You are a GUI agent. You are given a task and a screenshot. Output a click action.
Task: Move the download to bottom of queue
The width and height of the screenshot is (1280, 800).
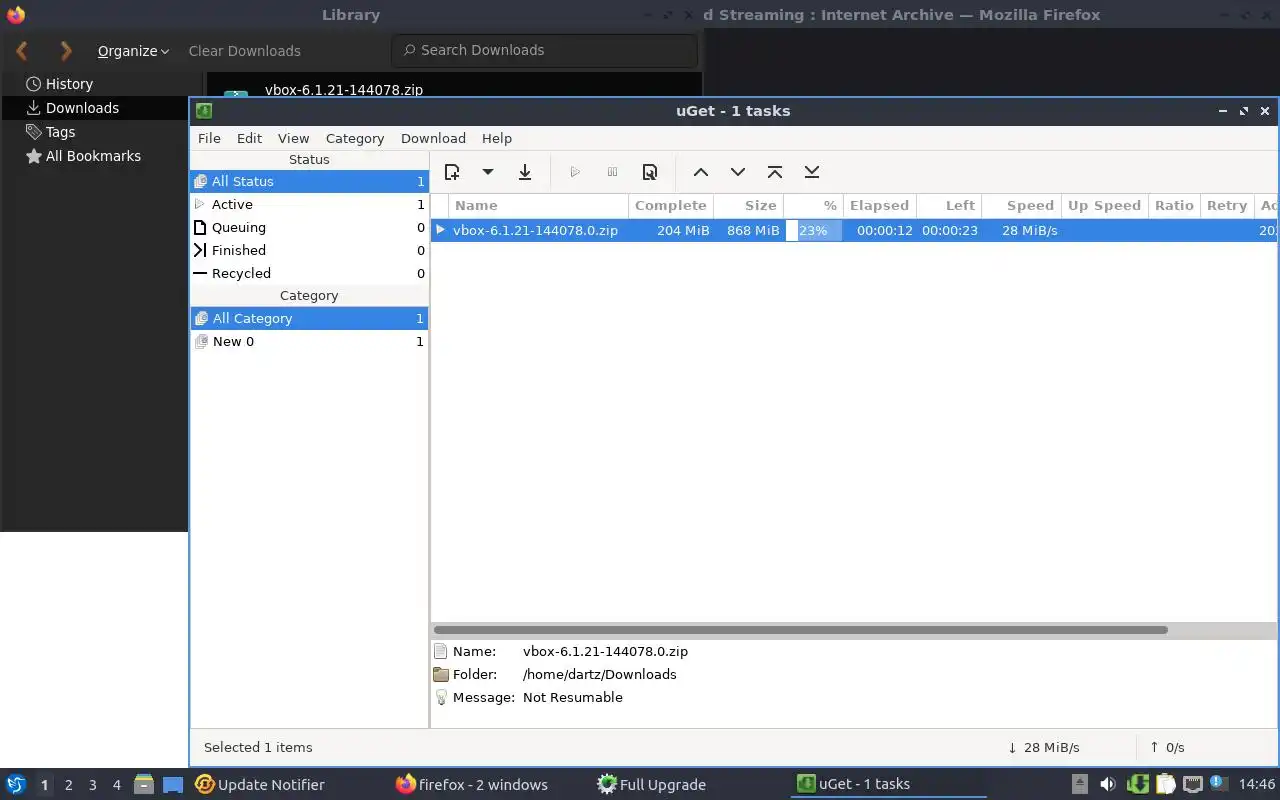(812, 172)
